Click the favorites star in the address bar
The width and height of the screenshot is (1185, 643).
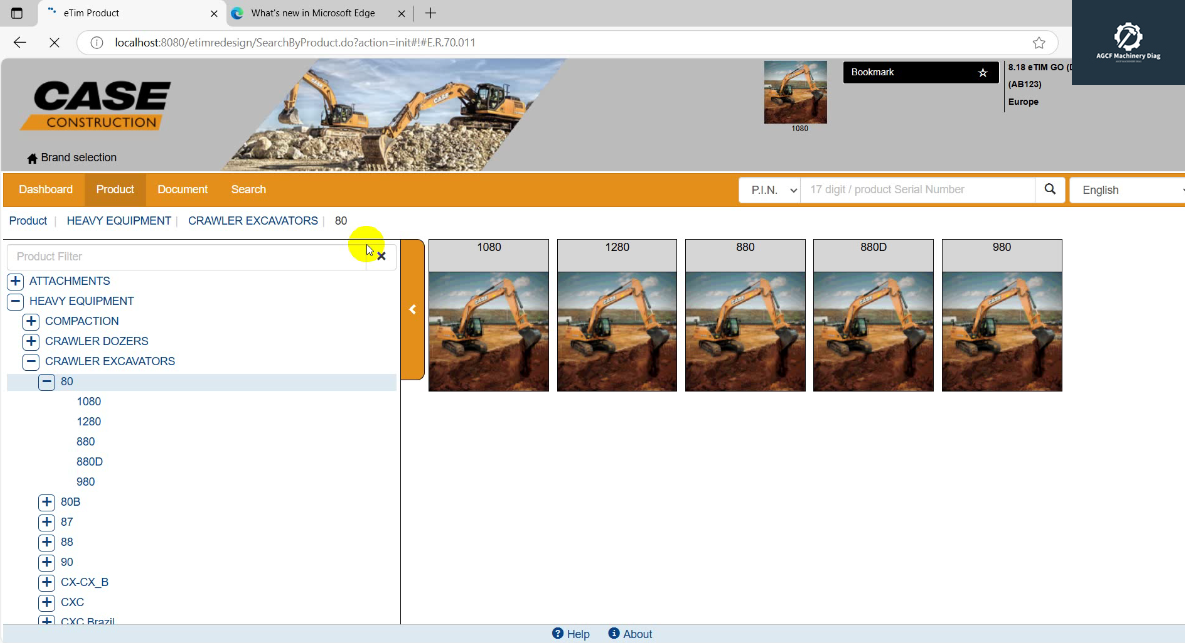click(x=1038, y=43)
